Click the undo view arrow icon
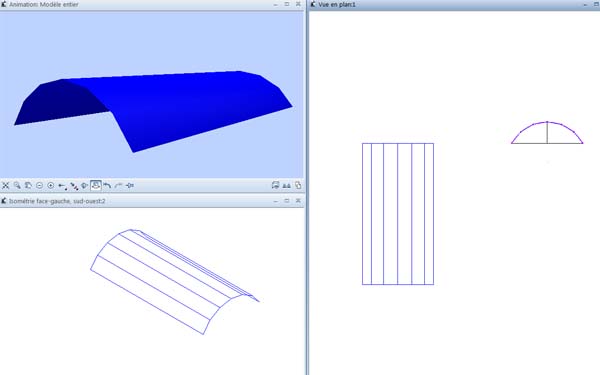 (107, 186)
